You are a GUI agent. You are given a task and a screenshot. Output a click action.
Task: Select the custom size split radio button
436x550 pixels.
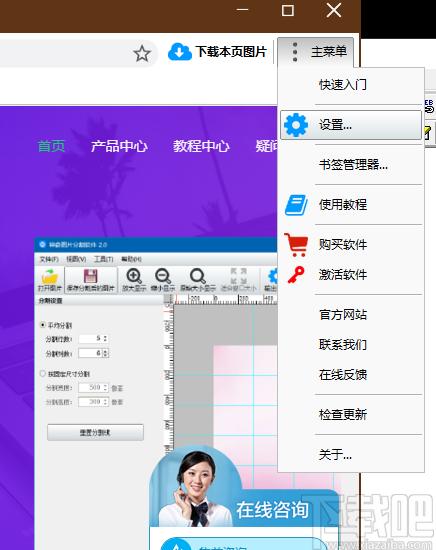43,374
